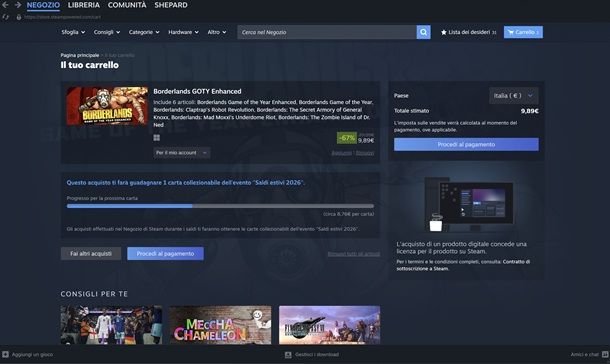Click the Rimuovi tutti gli articoli link
This screenshot has width=610, height=364.
(354, 254)
